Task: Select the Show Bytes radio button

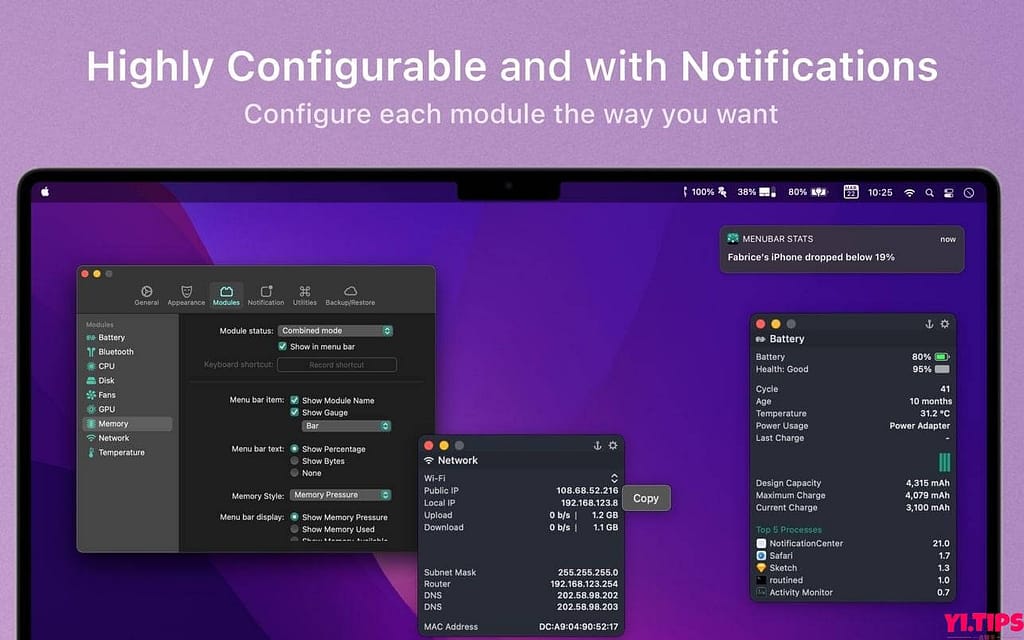Action: click(x=294, y=461)
